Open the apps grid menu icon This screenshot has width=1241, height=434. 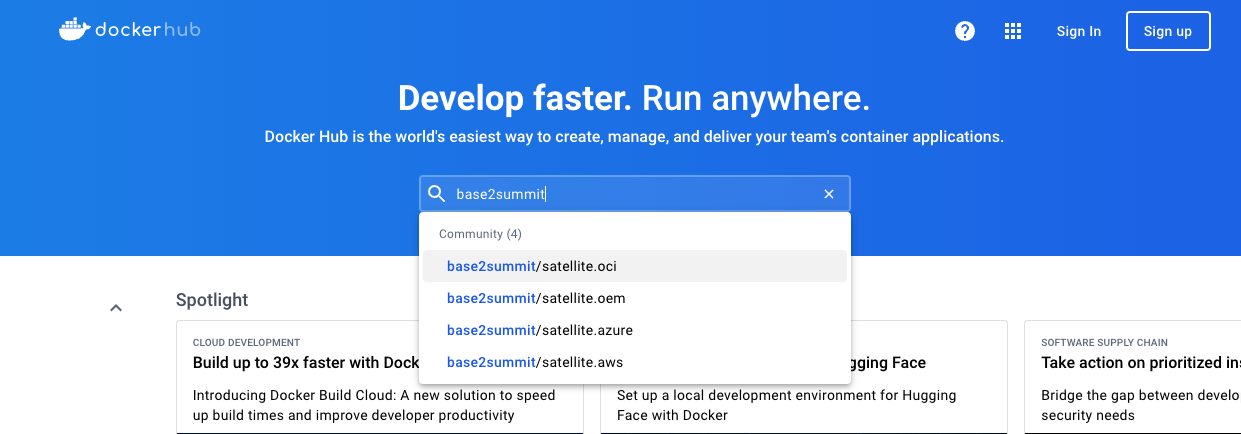coord(1013,31)
